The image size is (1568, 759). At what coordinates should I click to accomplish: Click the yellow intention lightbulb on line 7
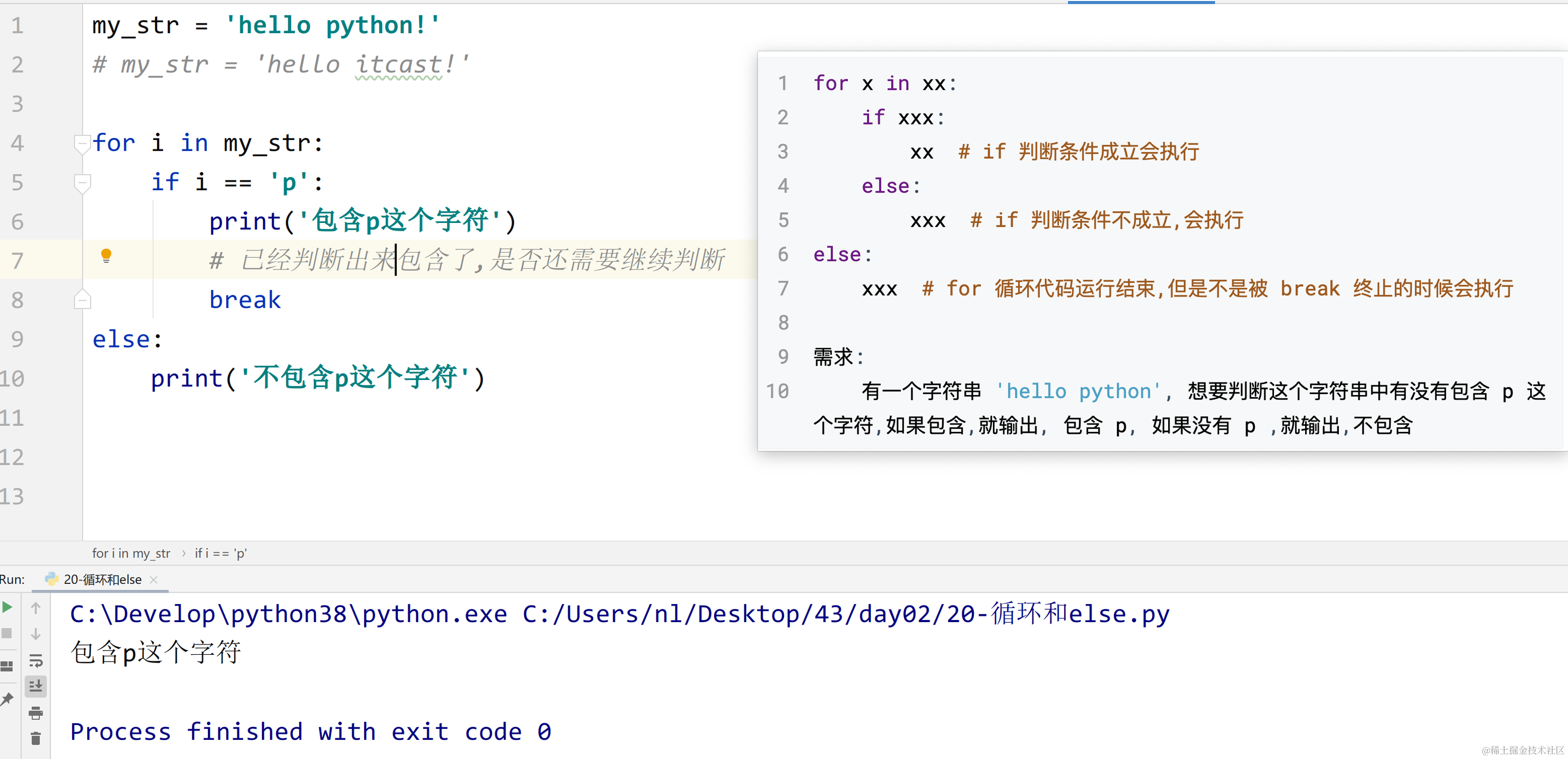(106, 255)
